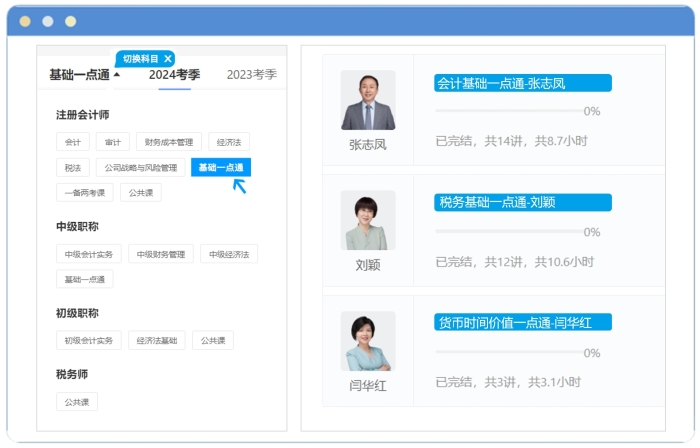Pick the 经济法 tag under 注册会计师
Image resolution: width=700 pixels, height=448 pixels.
(229, 142)
